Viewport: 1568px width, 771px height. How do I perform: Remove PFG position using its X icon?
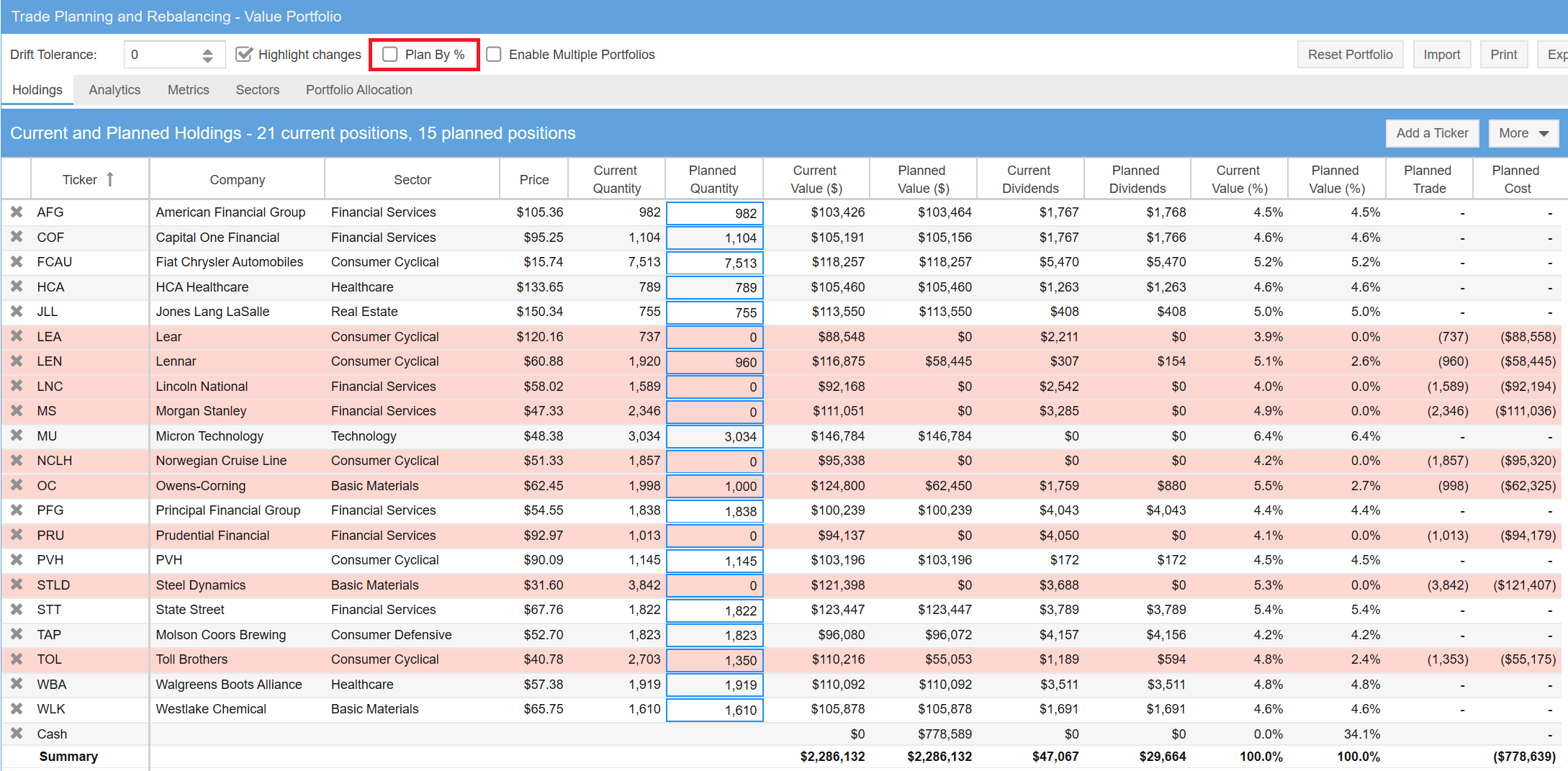point(17,510)
